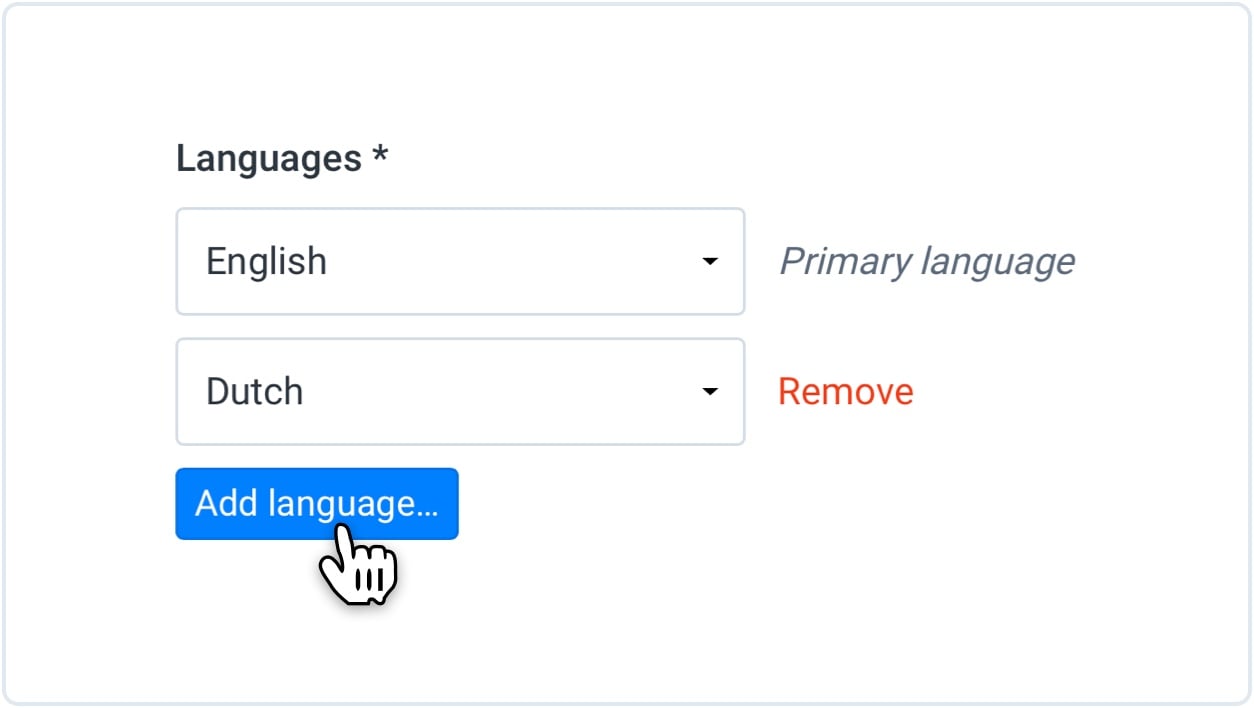Screen dimensions: 1254x708
Task: Click the required asterisk next to Languages
Action: pos(380,156)
